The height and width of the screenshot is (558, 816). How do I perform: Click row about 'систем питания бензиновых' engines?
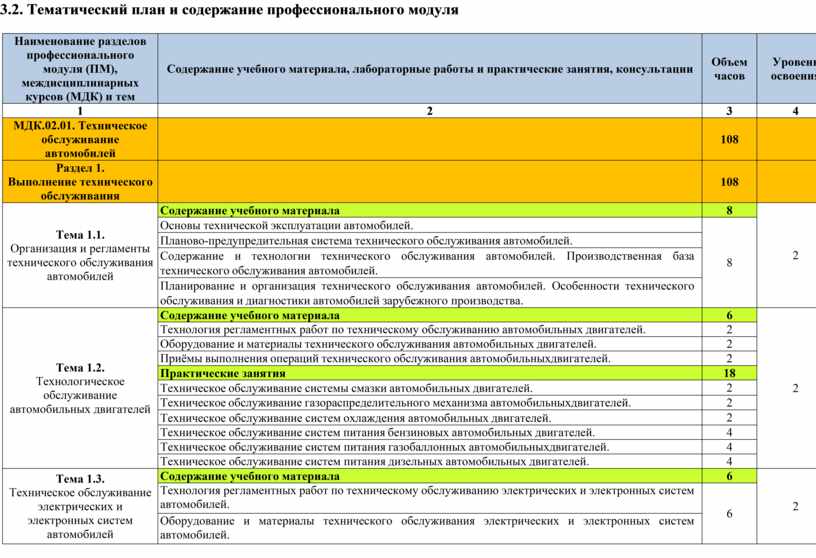click(378, 432)
